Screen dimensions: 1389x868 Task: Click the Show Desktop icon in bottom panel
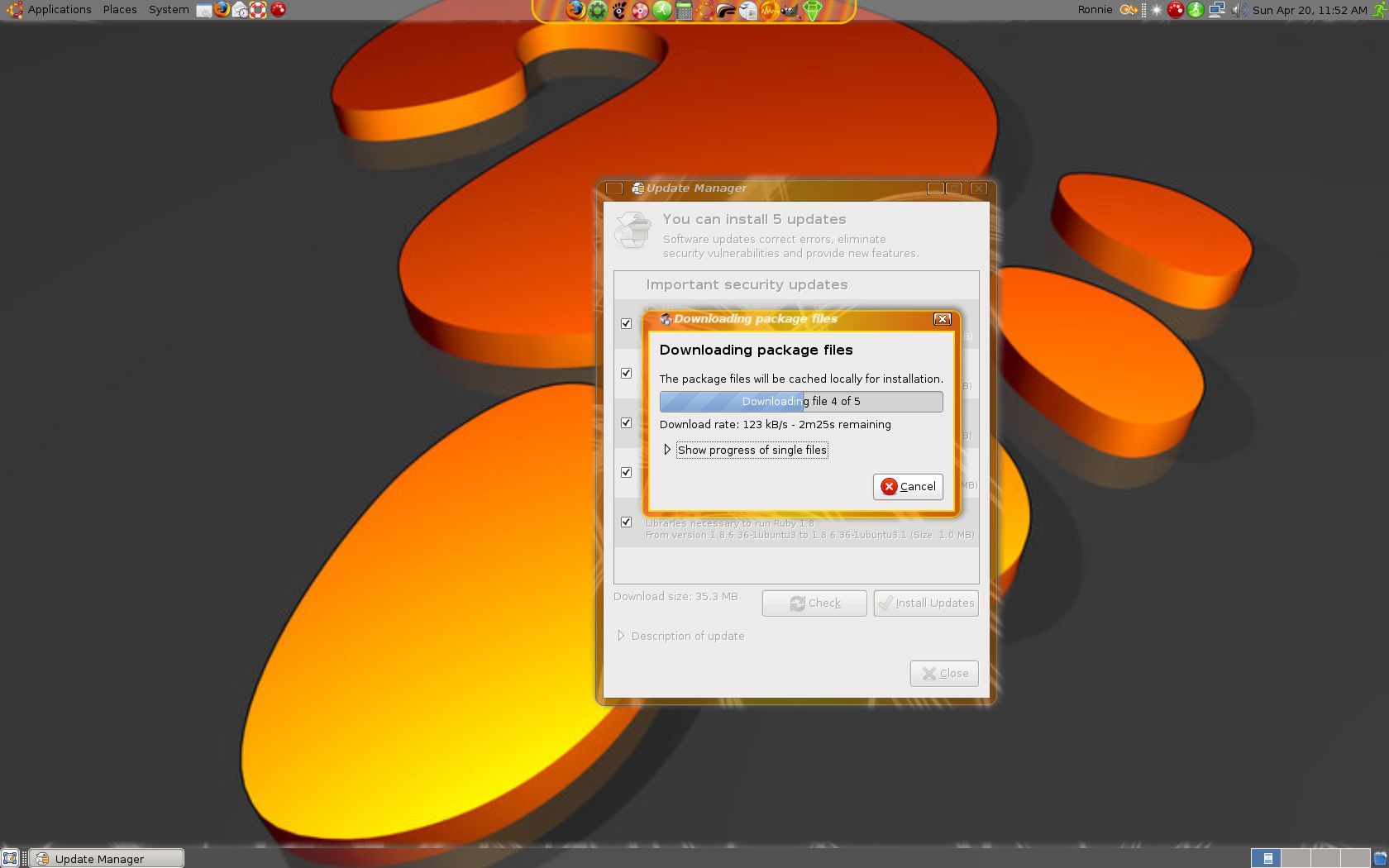tap(10, 858)
